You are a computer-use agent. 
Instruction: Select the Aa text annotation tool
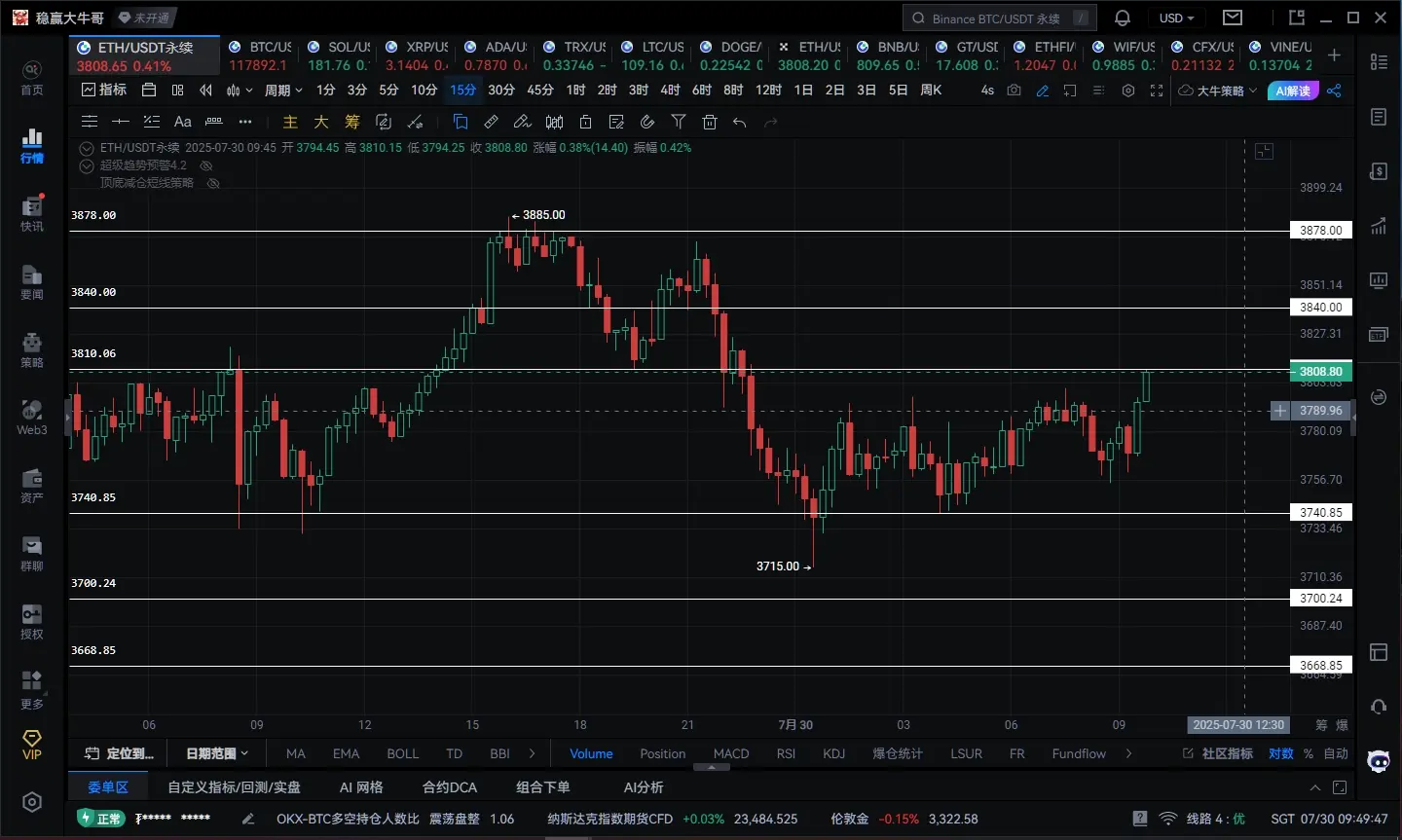pos(182,122)
